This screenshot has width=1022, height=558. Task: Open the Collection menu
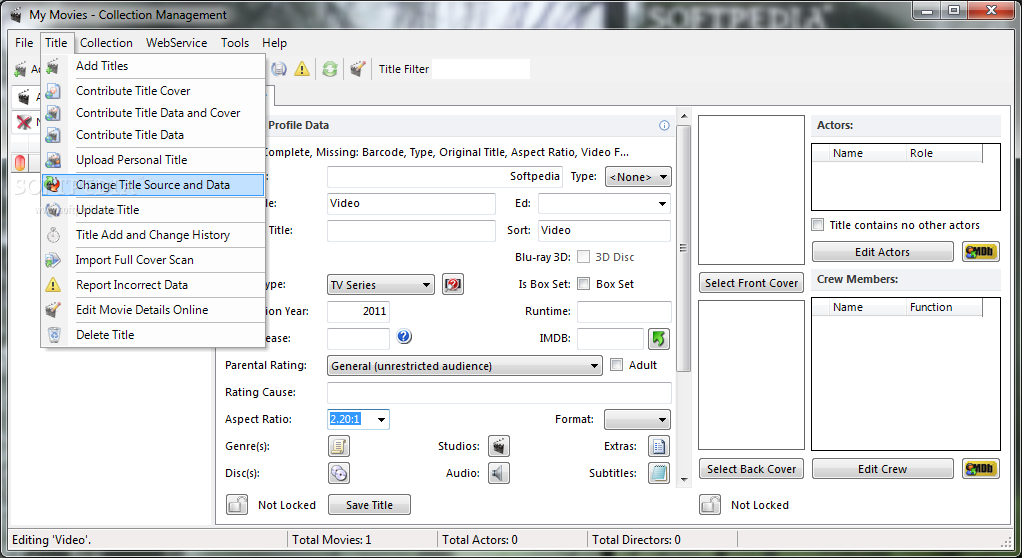click(106, 42)
